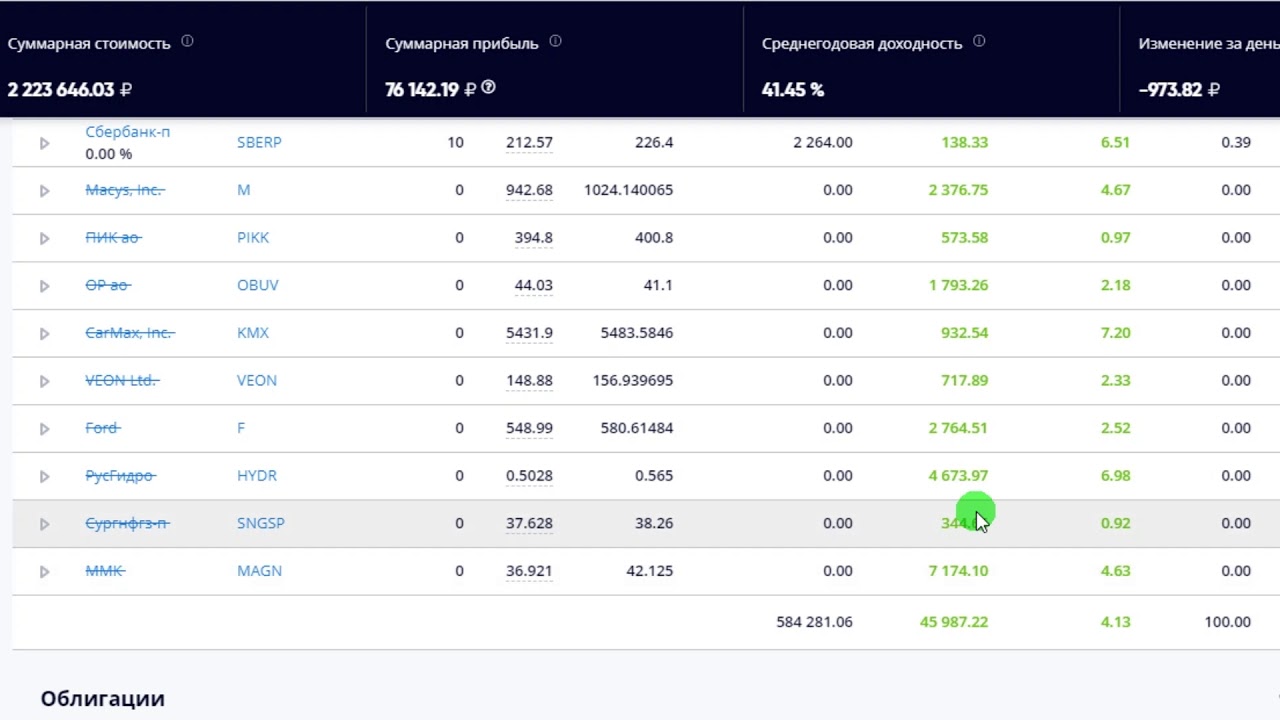The image size is (1280, 720).
Task: Click the SNGSP ticker
Action: [261, 523]
